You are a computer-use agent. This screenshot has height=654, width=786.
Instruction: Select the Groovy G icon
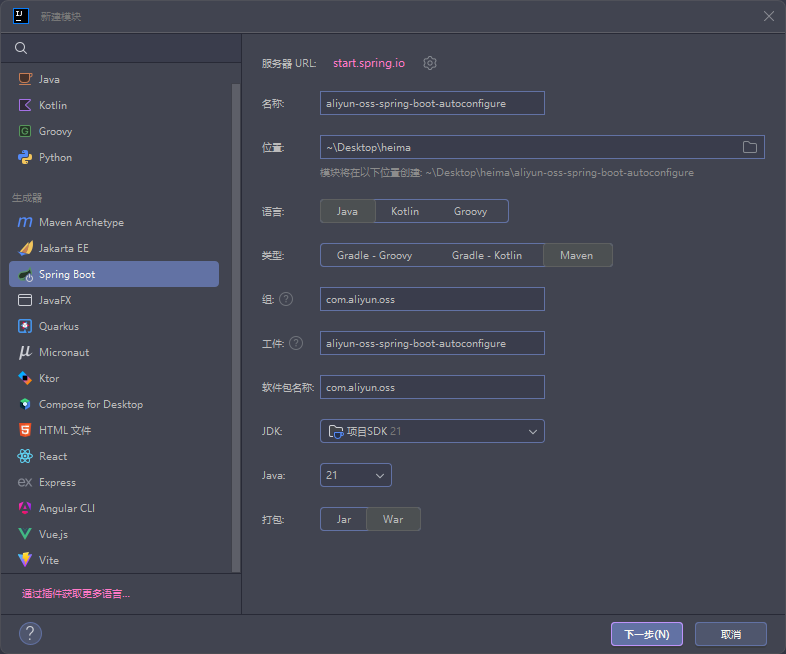(25, 131)
